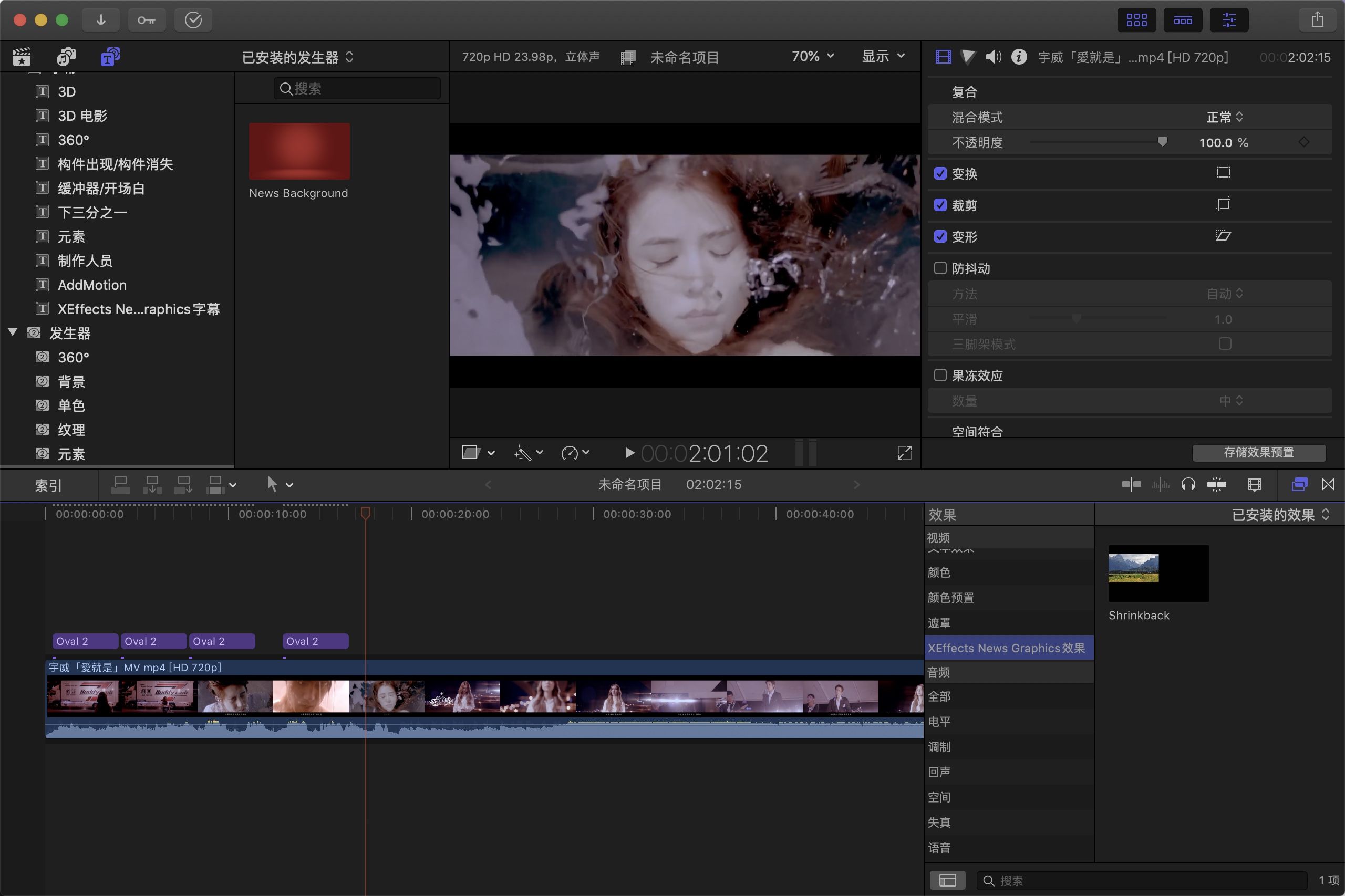Viewport: 1345px width, 896px height.
Task: Show photos and audio sidebar icon
Action: pos(66,57)
